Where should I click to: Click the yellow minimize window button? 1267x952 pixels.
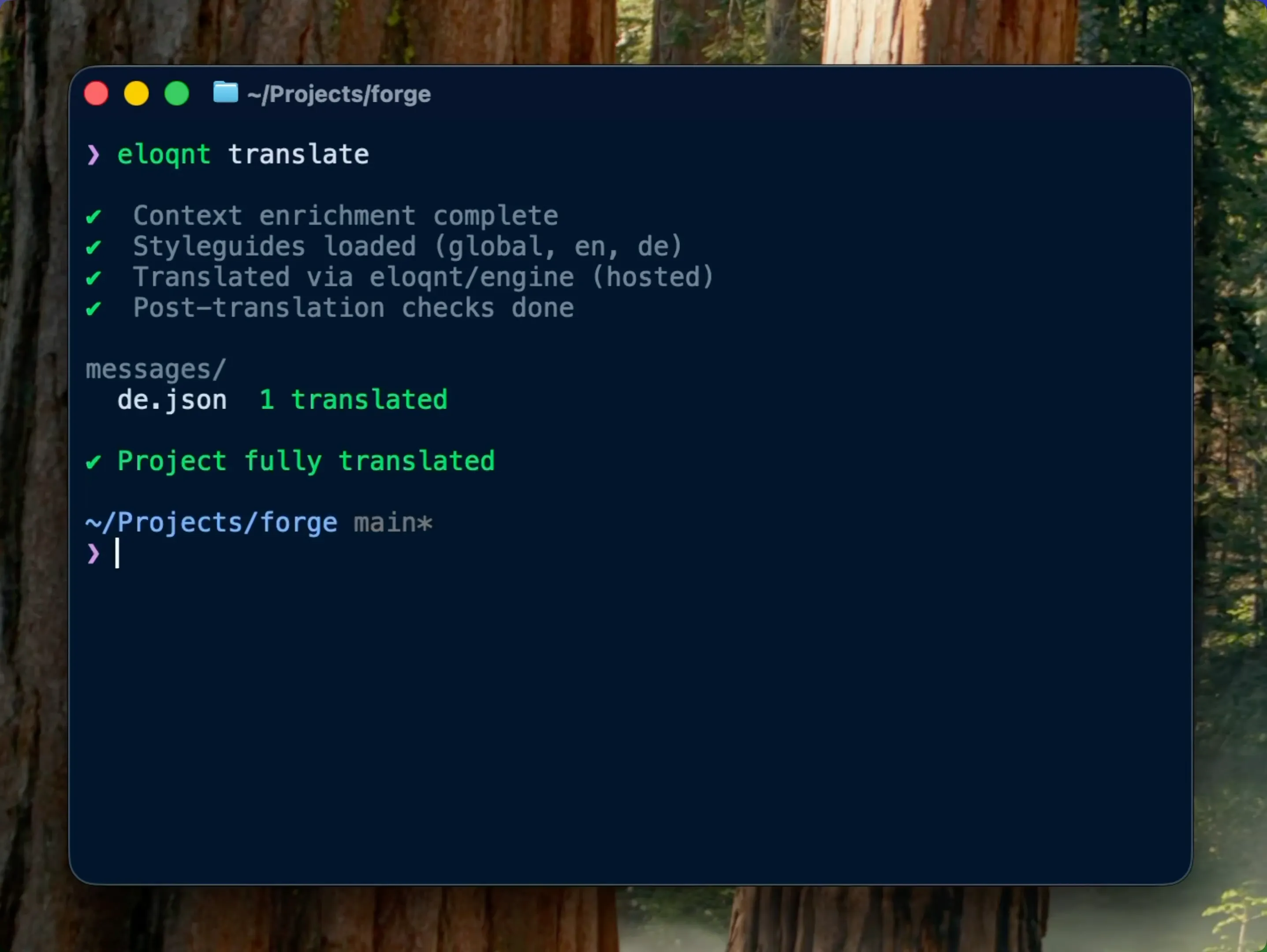pos(136,94)
